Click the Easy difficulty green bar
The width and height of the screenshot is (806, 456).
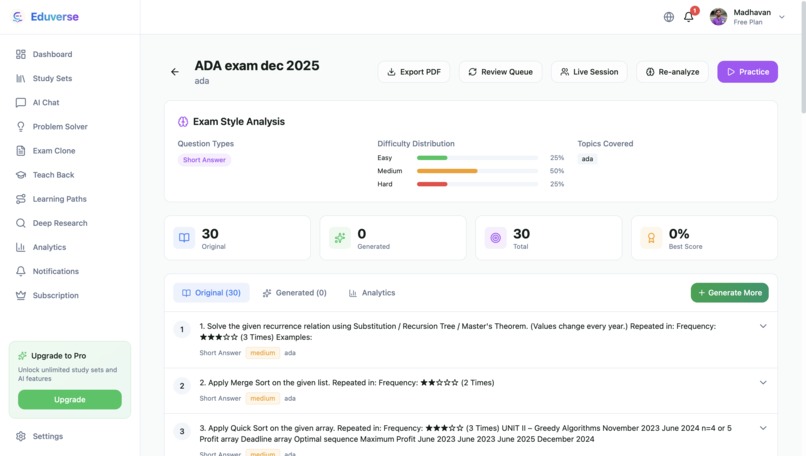pos(432,158)
